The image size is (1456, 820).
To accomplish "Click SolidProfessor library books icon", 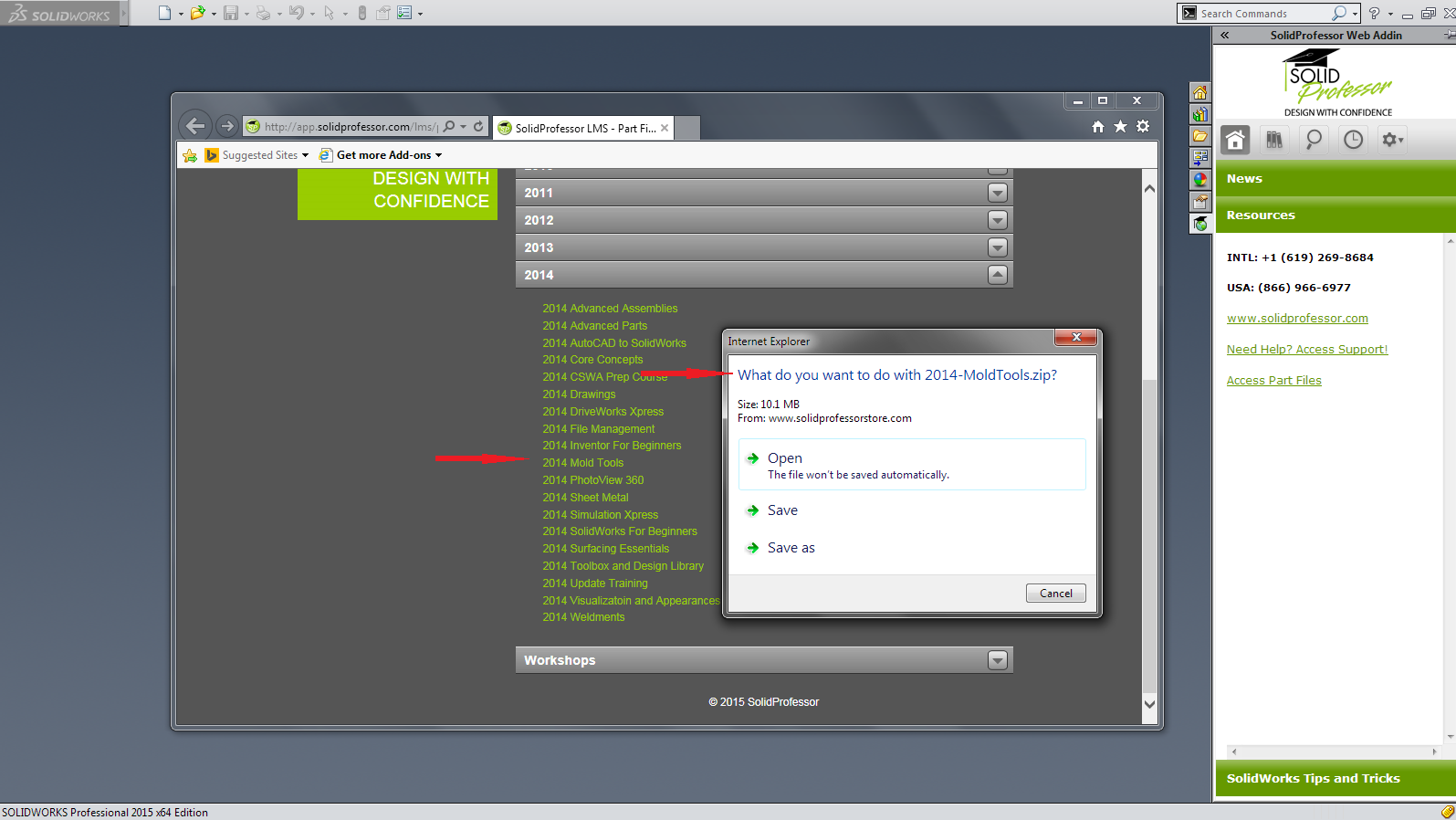I will point(1273,140).
